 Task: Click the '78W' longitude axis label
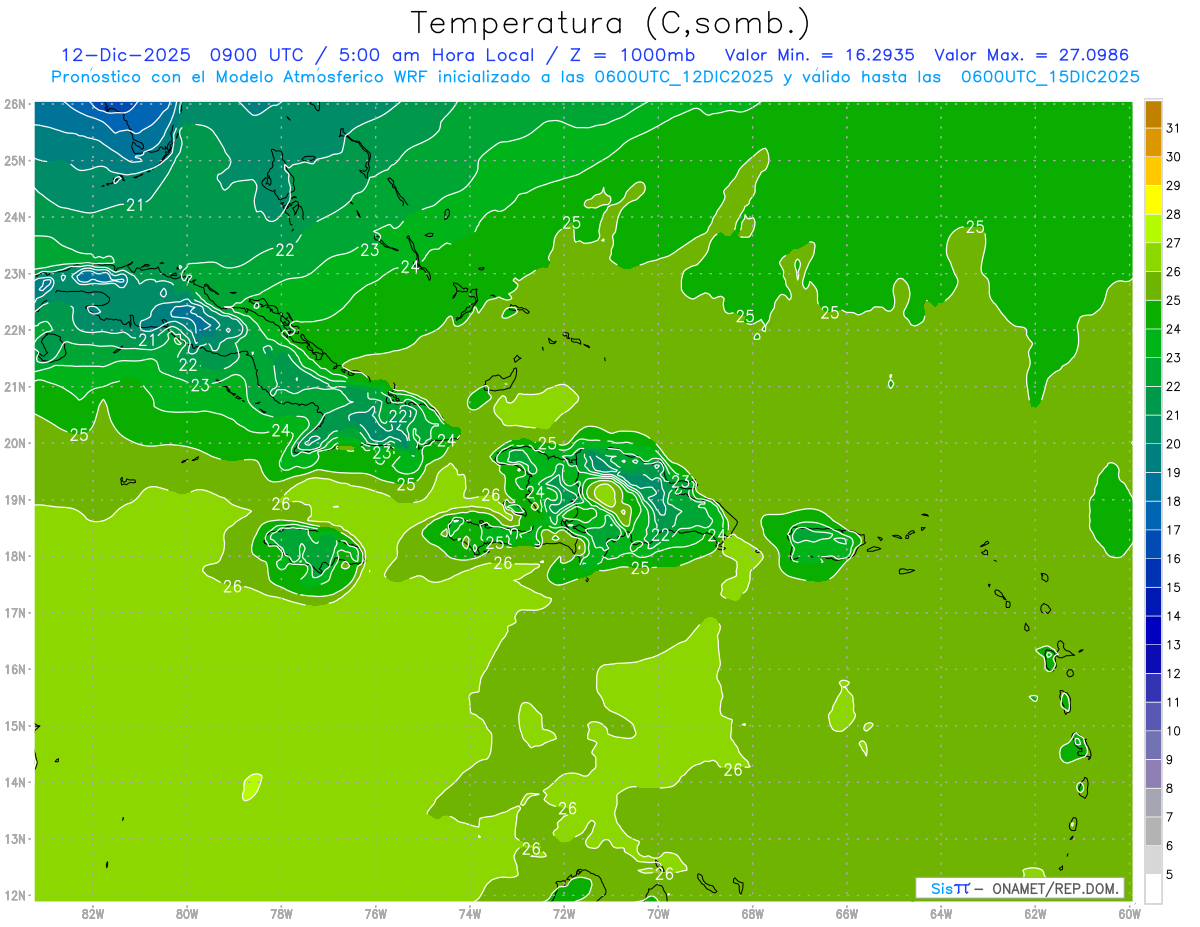click(x=281, y=913)
